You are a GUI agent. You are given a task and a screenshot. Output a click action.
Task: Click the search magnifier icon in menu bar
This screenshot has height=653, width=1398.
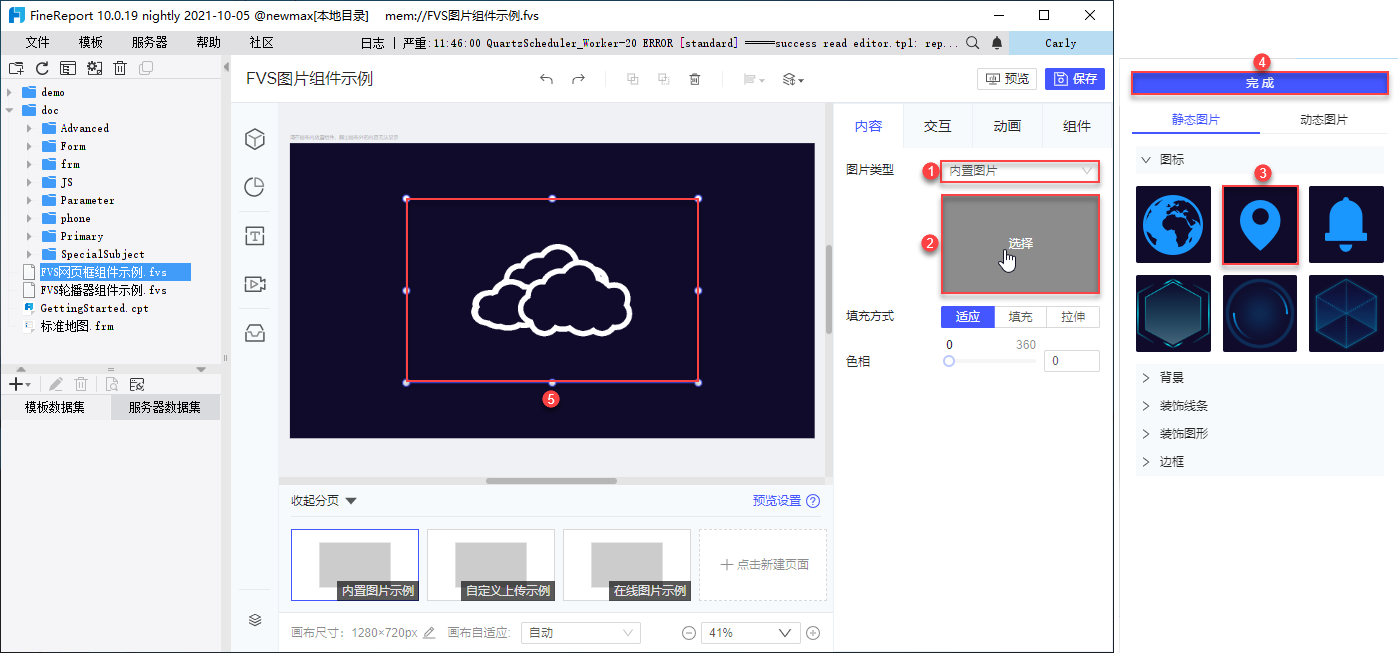tap(972, 43)
